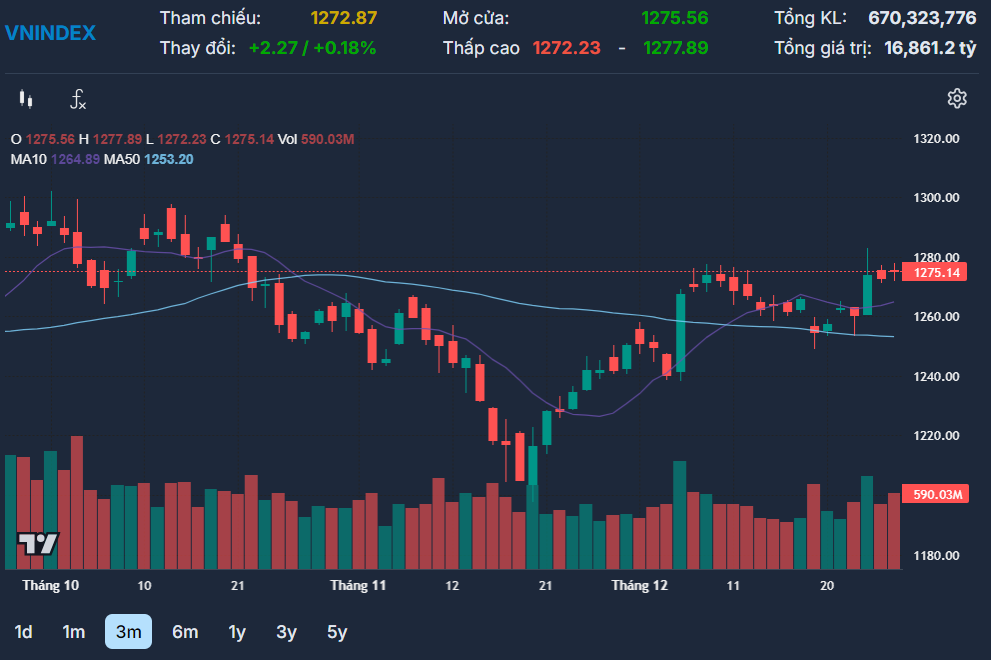The image size is (991, 660).
Task: Select the 3m time range
Action: point(128,632)
